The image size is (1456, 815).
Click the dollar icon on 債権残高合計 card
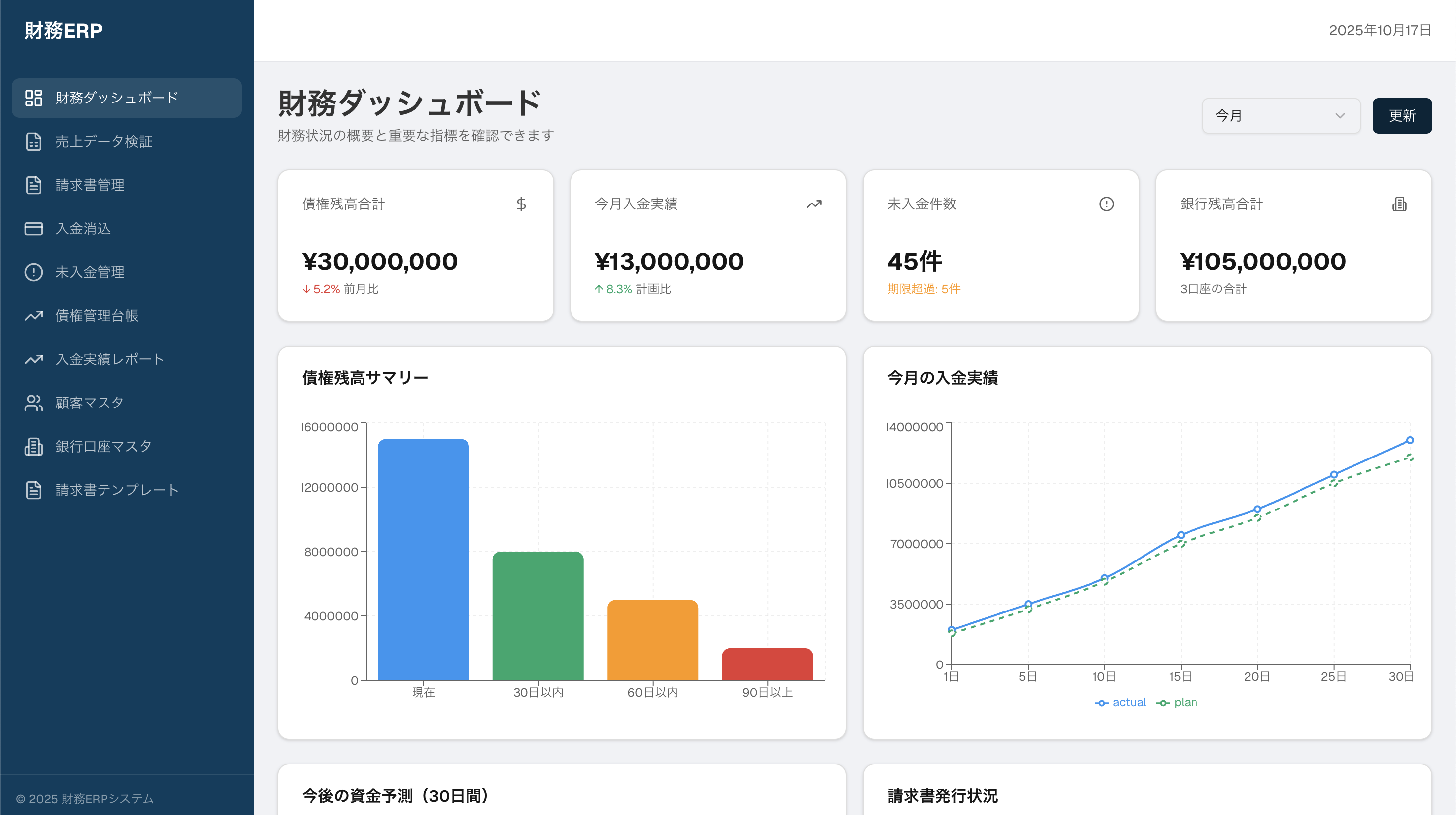pyautogui.click(x=521, y=204)
